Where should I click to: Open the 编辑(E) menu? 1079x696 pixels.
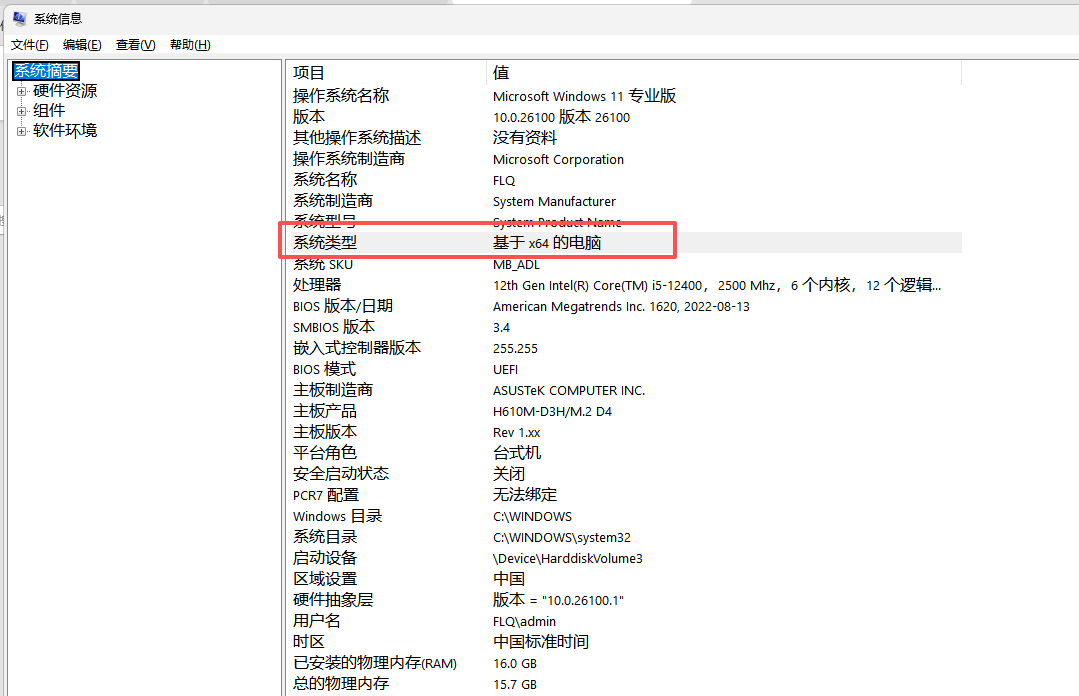82,45
